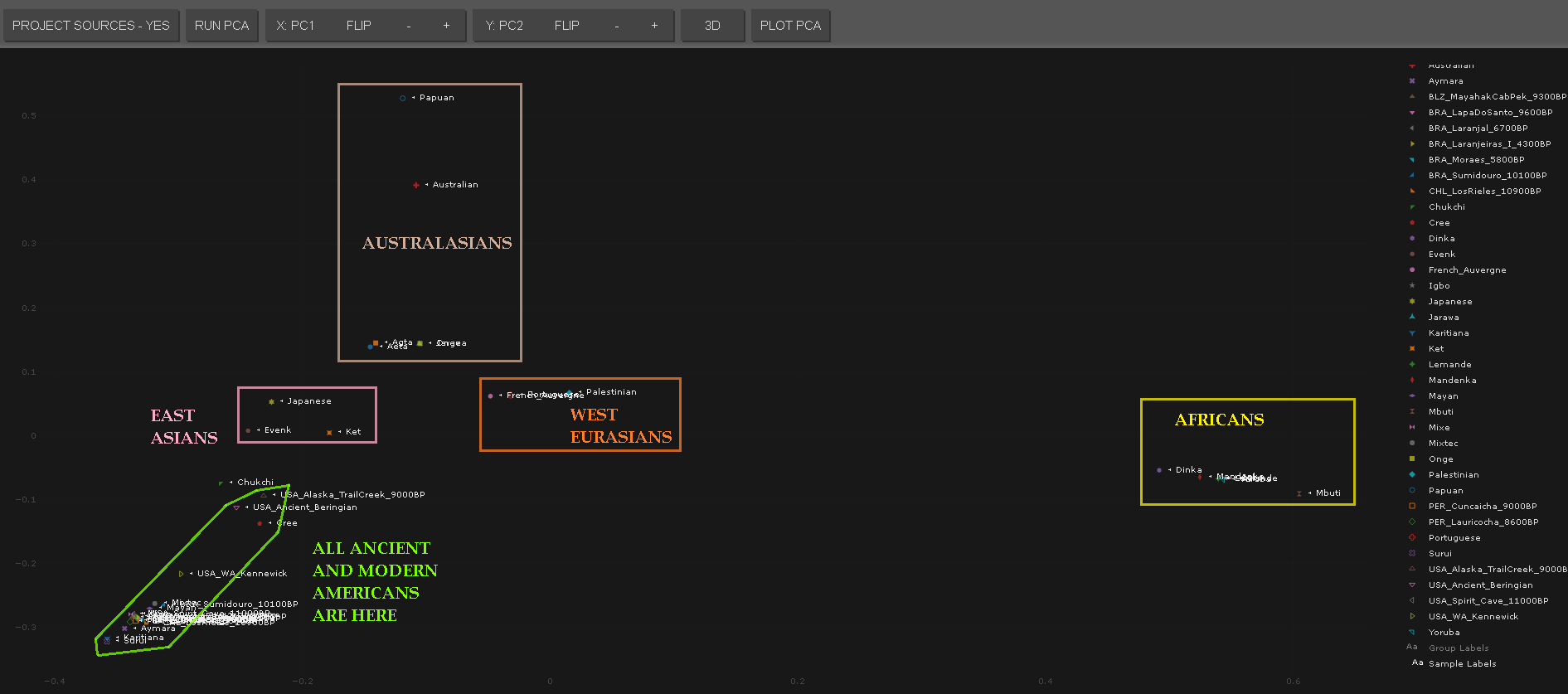Viewport: 1568px width, 694px height.
Task: Click the PER_Cuncaicha_9000BP open square marker
Action: pyautogui.click(x=1412, y=507)
